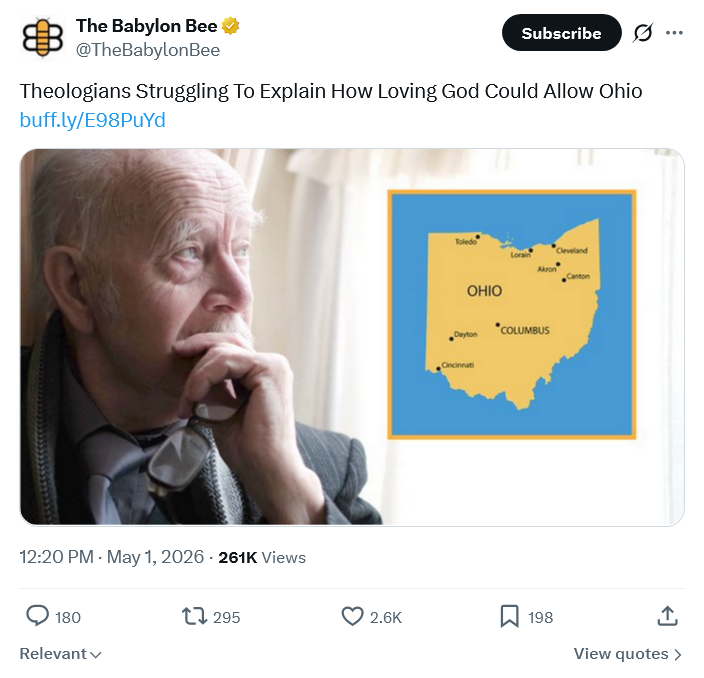
Task: Click The Babylon Bee profile avatar
Action: 43,38
